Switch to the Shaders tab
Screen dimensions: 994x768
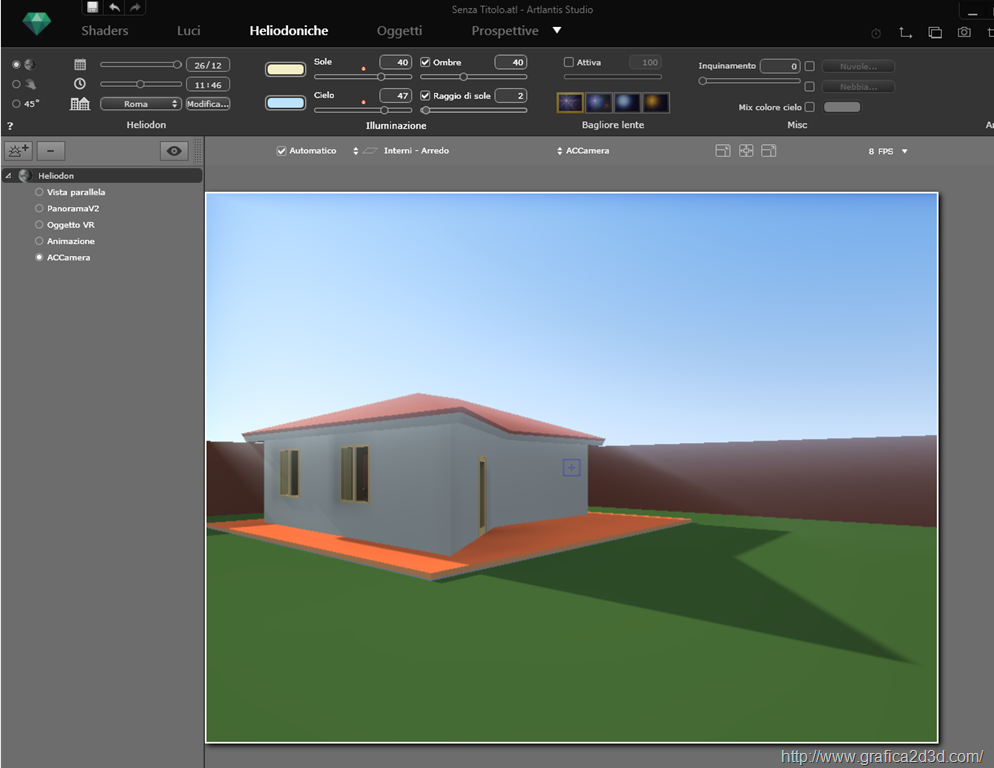[105, 31]
